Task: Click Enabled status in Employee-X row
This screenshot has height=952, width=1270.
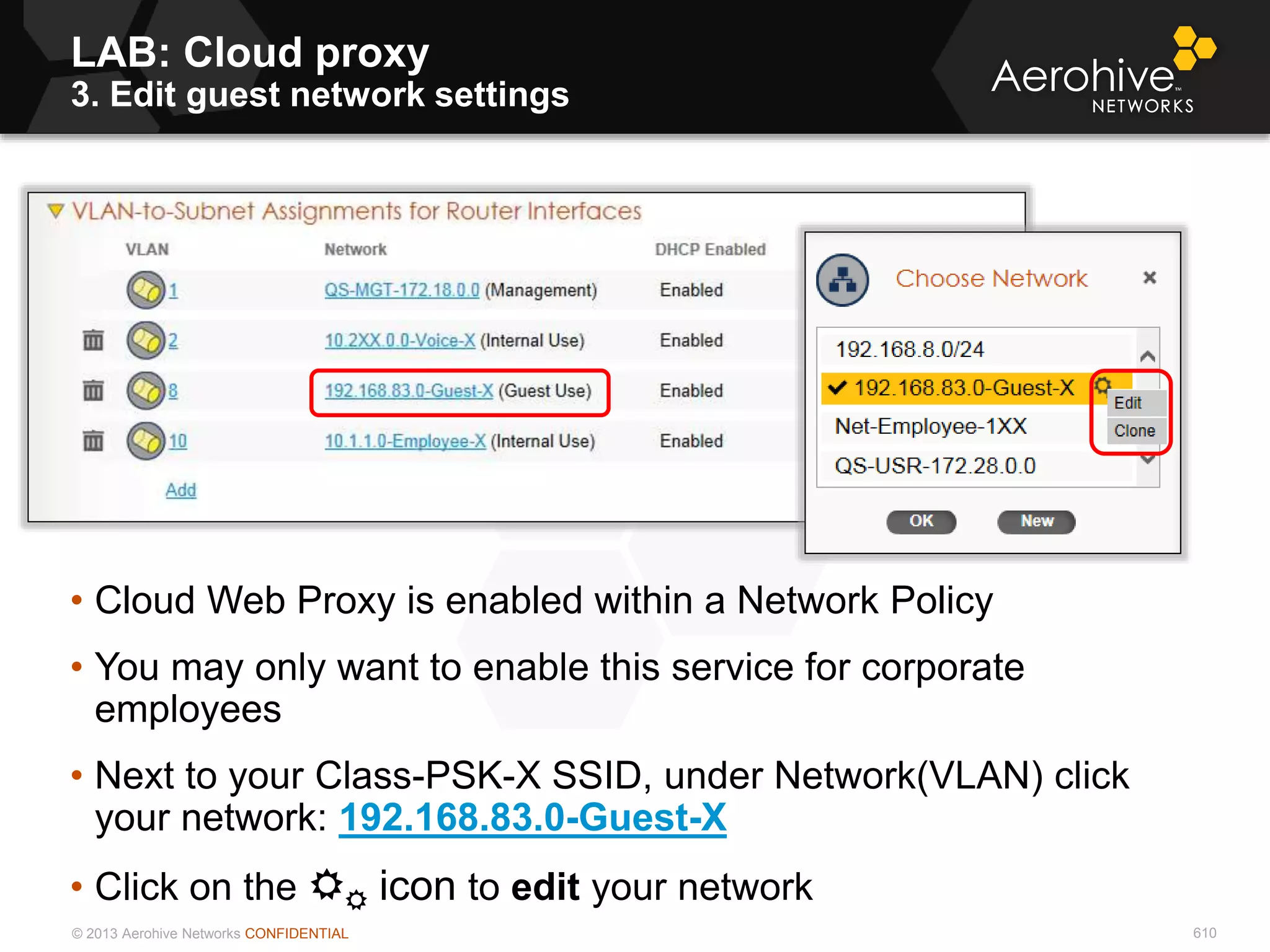Action: click(691, 441)
